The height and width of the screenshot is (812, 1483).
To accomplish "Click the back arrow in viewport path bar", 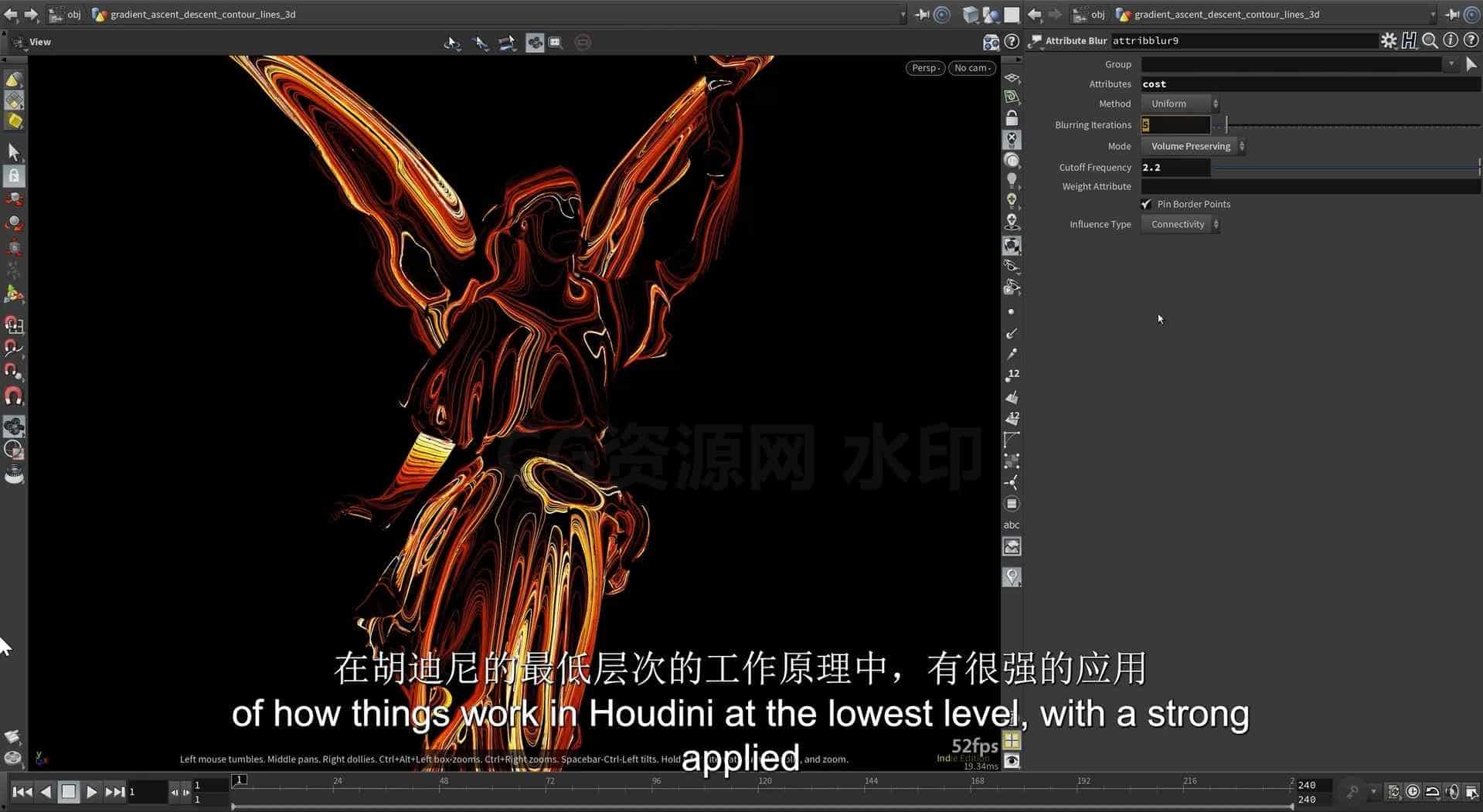I will click(x=11, y=15).
